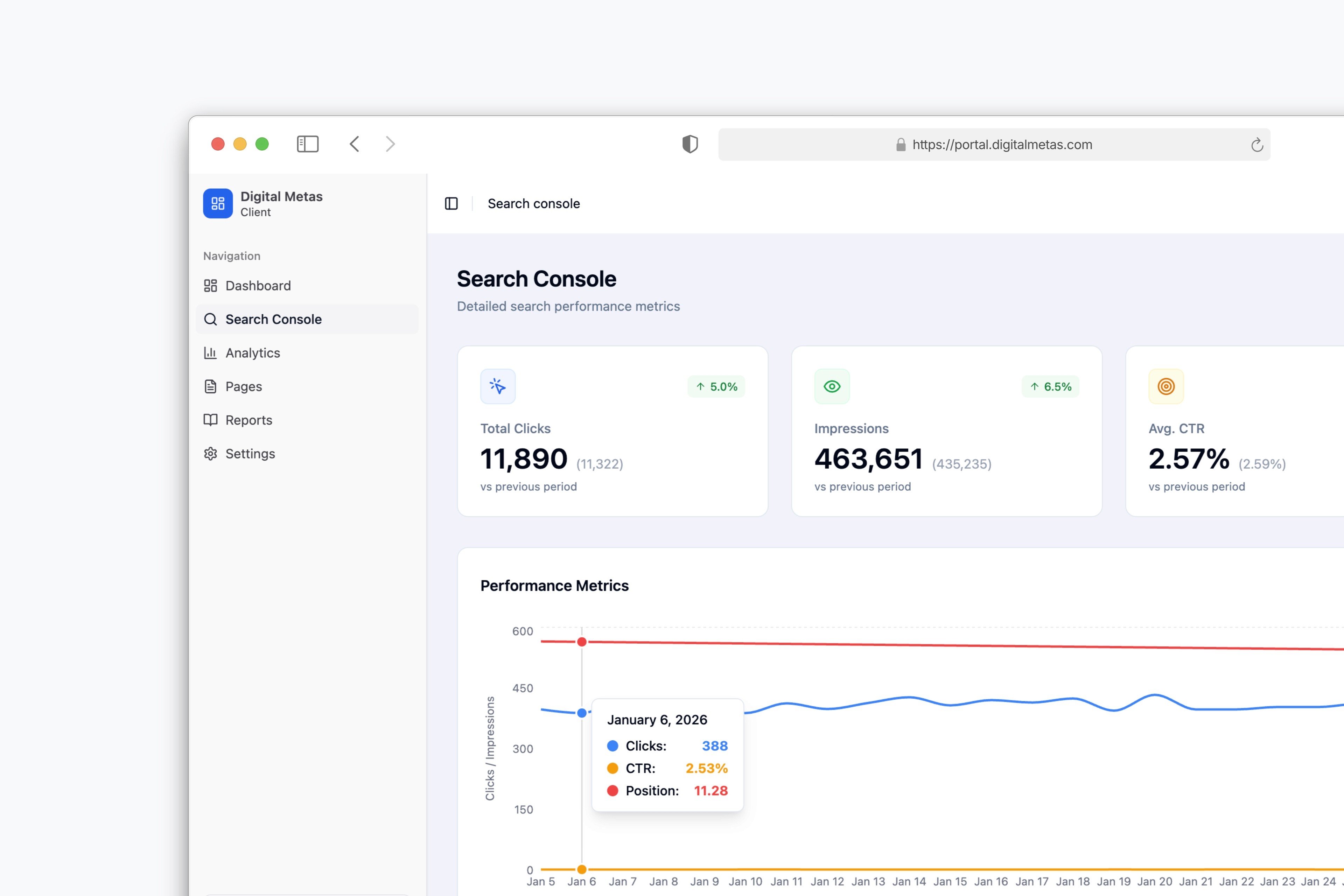Screen dimensions: 1344x896
Task: Click the privacy shield icon
Action: point(690,144)
